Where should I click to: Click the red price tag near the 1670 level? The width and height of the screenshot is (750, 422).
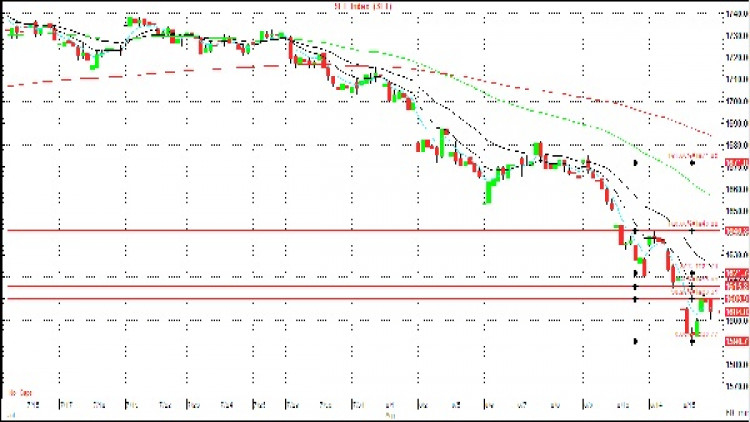click(737, 164)
